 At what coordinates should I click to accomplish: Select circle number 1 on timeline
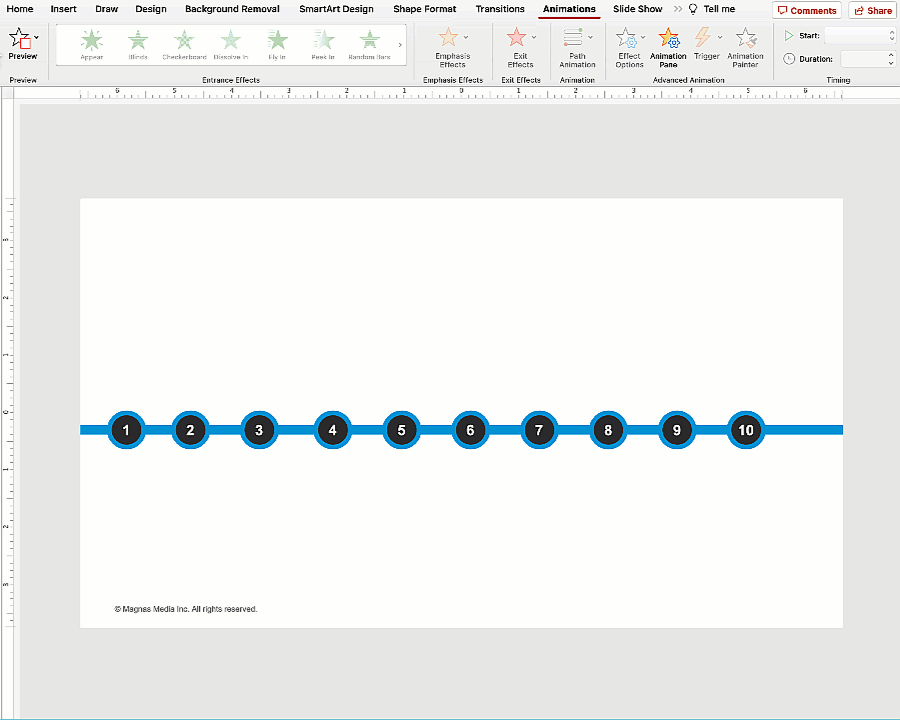[x=126, y=430]
